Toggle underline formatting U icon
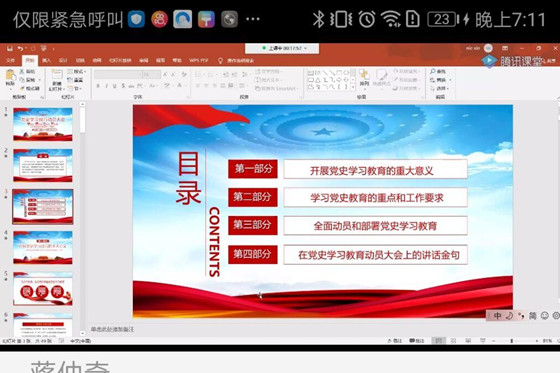Viewport: 560px width, 373px height. pos(114,86)
